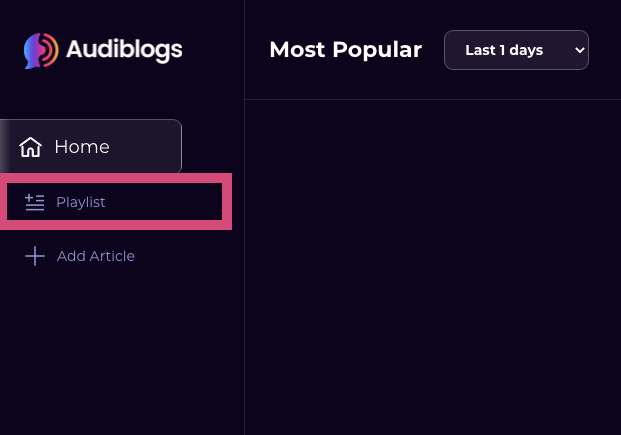Click the grey accent bar on Home item

click(x=4, y=146)
